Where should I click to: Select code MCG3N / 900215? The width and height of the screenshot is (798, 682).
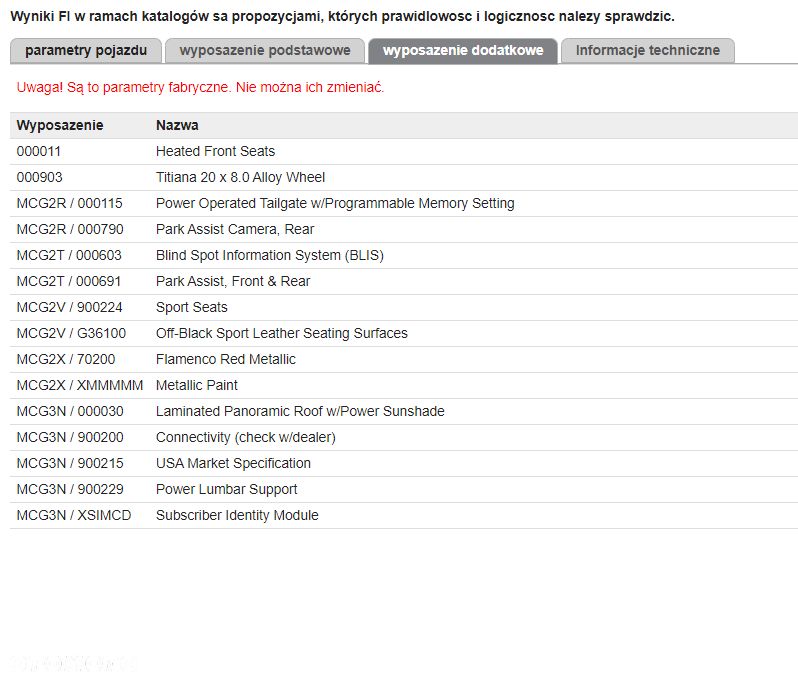(x=70, y=463)
